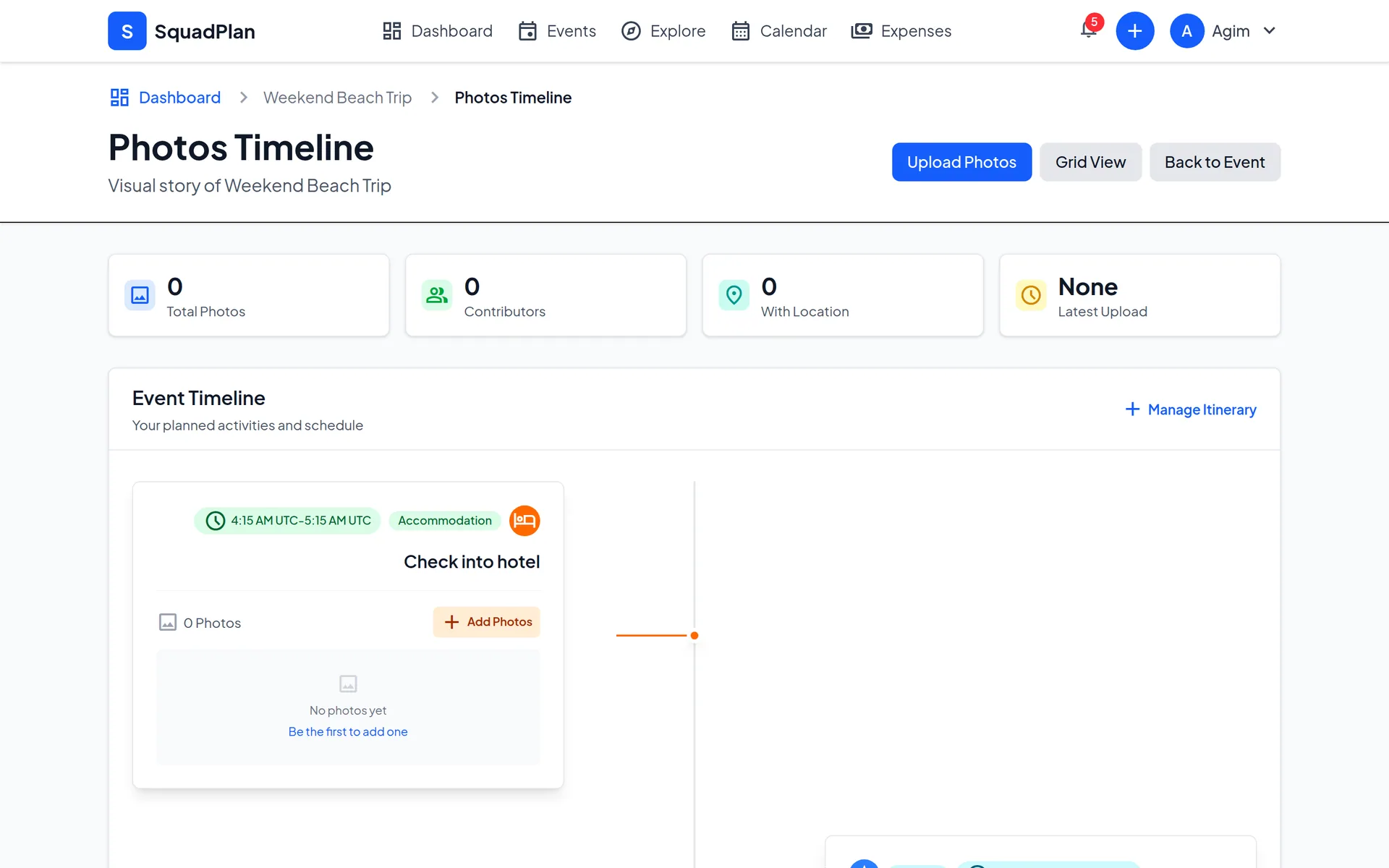
Task: Click the blue plus create button
Action: tap(1134, 31)
